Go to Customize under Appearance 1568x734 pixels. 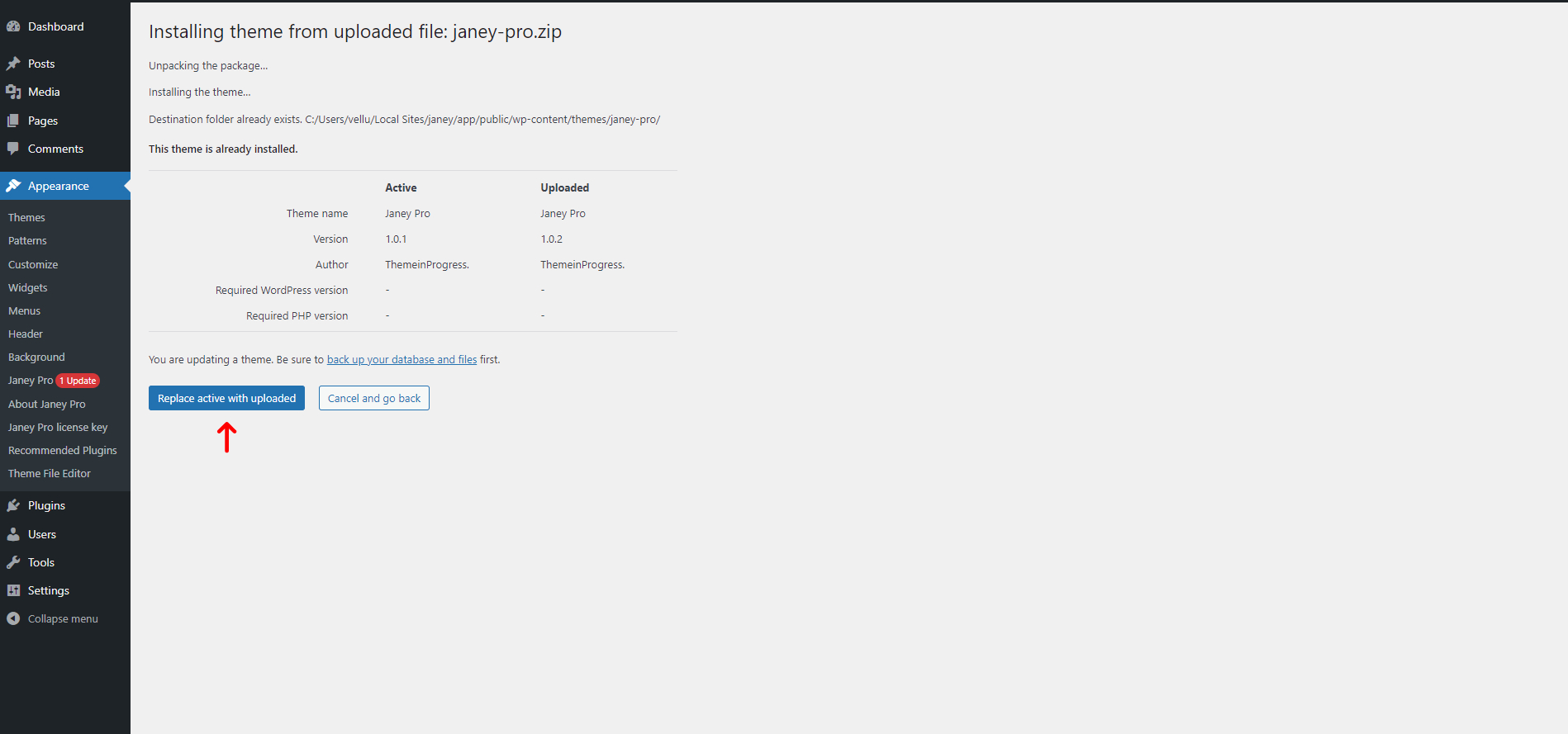33,264
